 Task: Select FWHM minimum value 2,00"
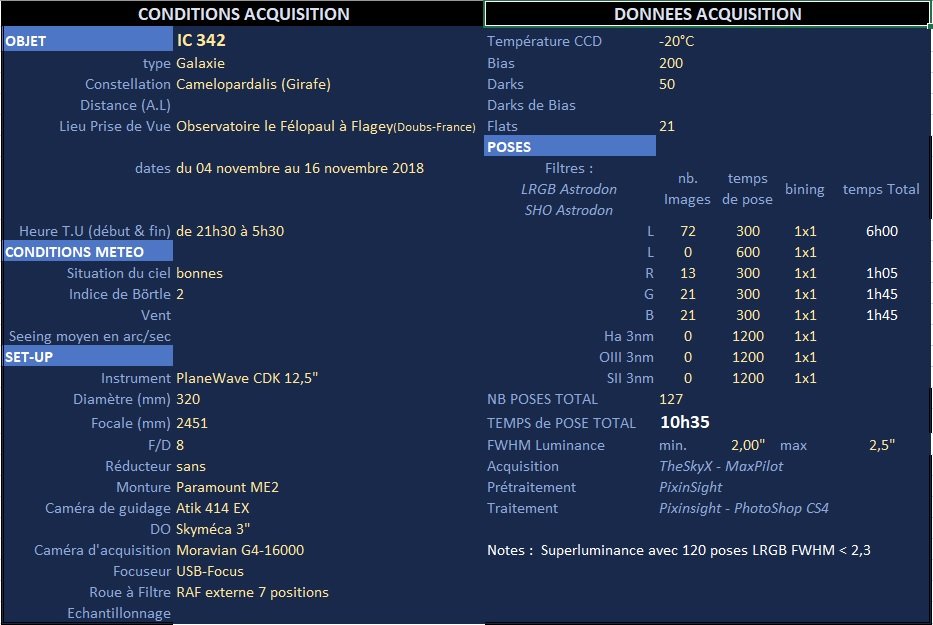click(x=748, y=445)
